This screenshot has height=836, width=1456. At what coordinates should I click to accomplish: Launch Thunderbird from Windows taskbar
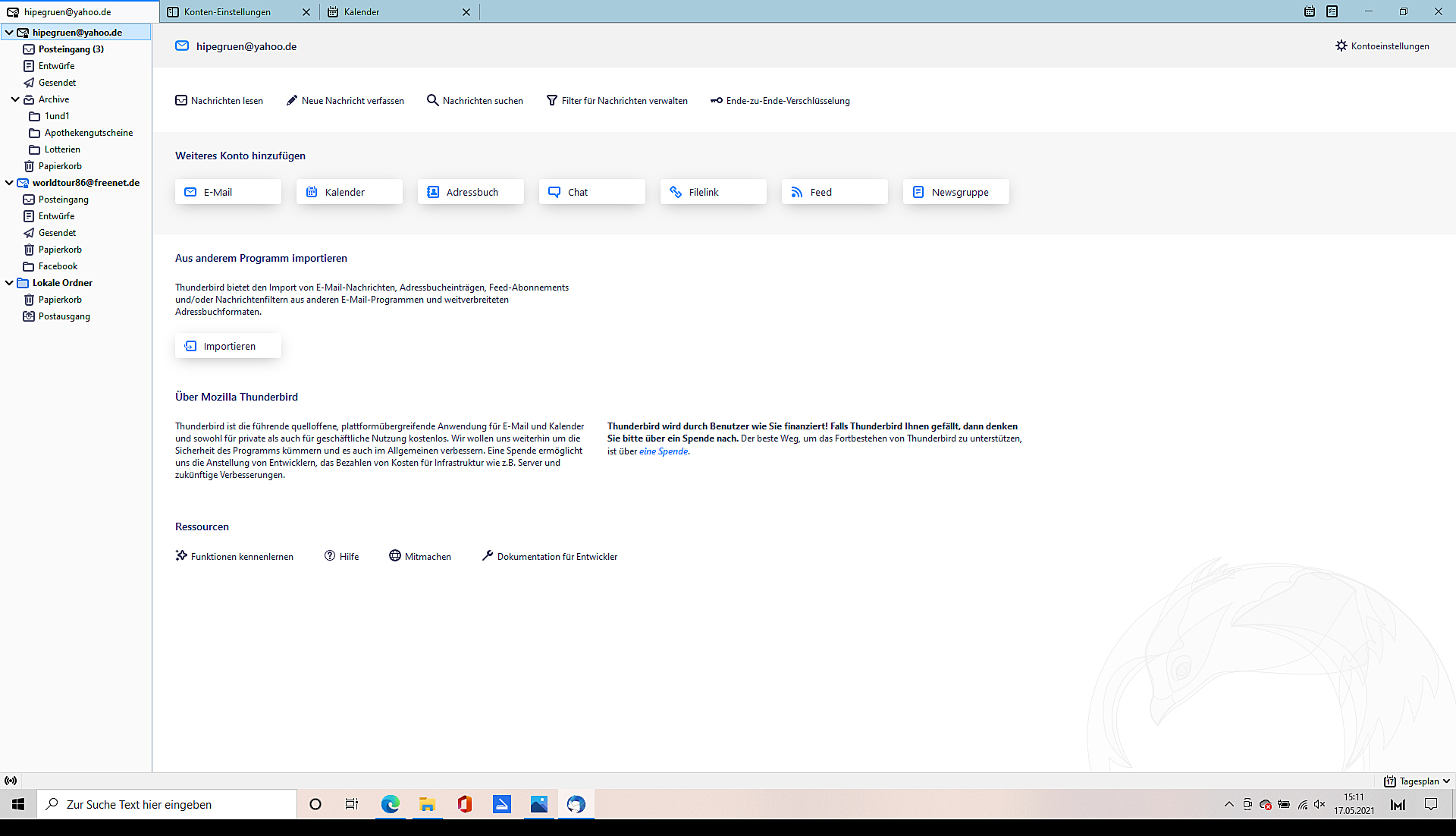pos(576,804)
